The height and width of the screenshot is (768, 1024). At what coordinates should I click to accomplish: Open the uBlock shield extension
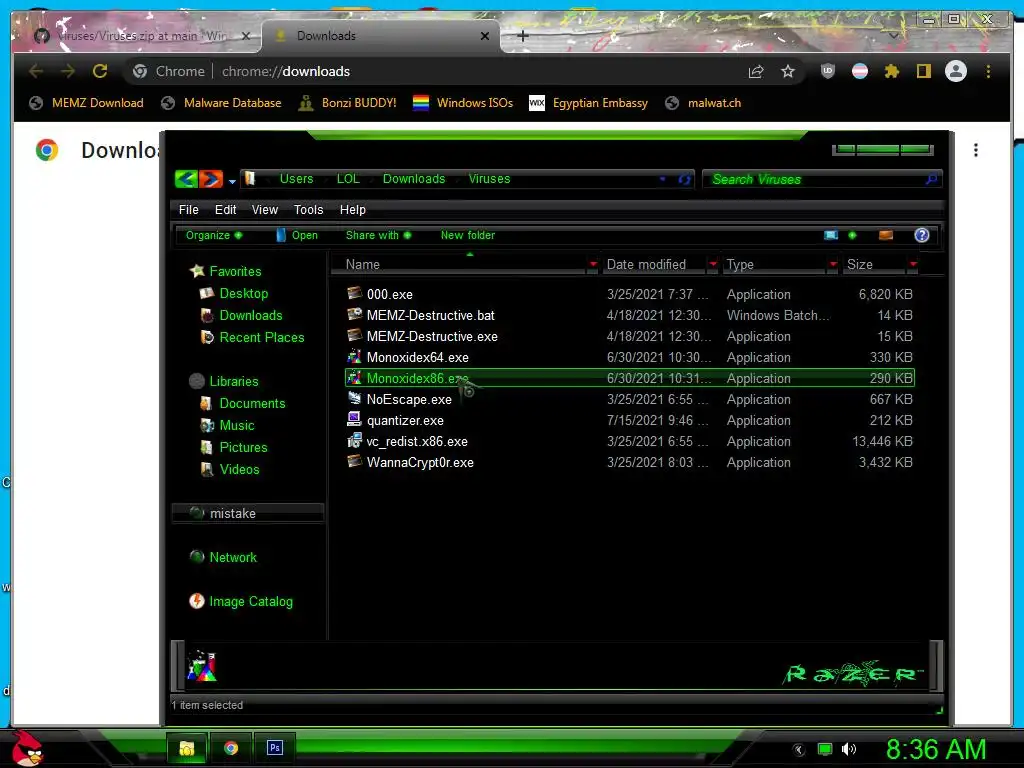(x=827, y=71)
